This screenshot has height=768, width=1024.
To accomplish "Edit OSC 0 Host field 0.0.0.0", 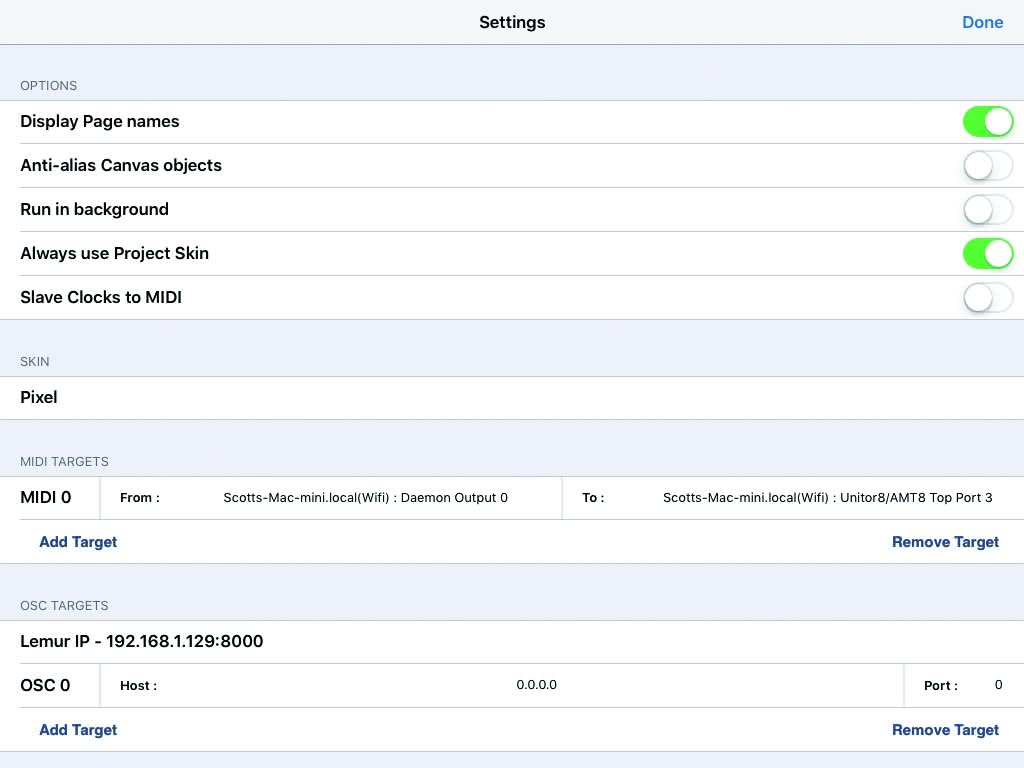I will pyautogui.click(x=502, y=685).
